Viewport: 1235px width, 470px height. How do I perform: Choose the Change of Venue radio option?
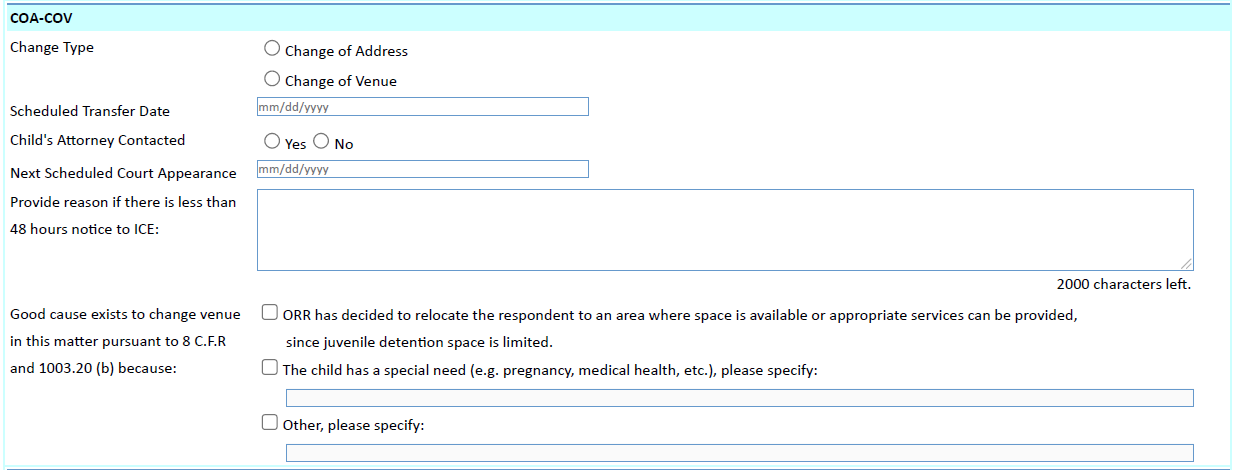pos(272,79)
